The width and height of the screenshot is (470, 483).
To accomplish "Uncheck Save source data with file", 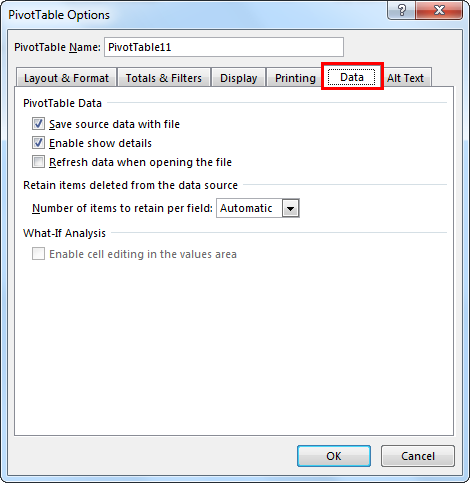I will click(38, 124).
